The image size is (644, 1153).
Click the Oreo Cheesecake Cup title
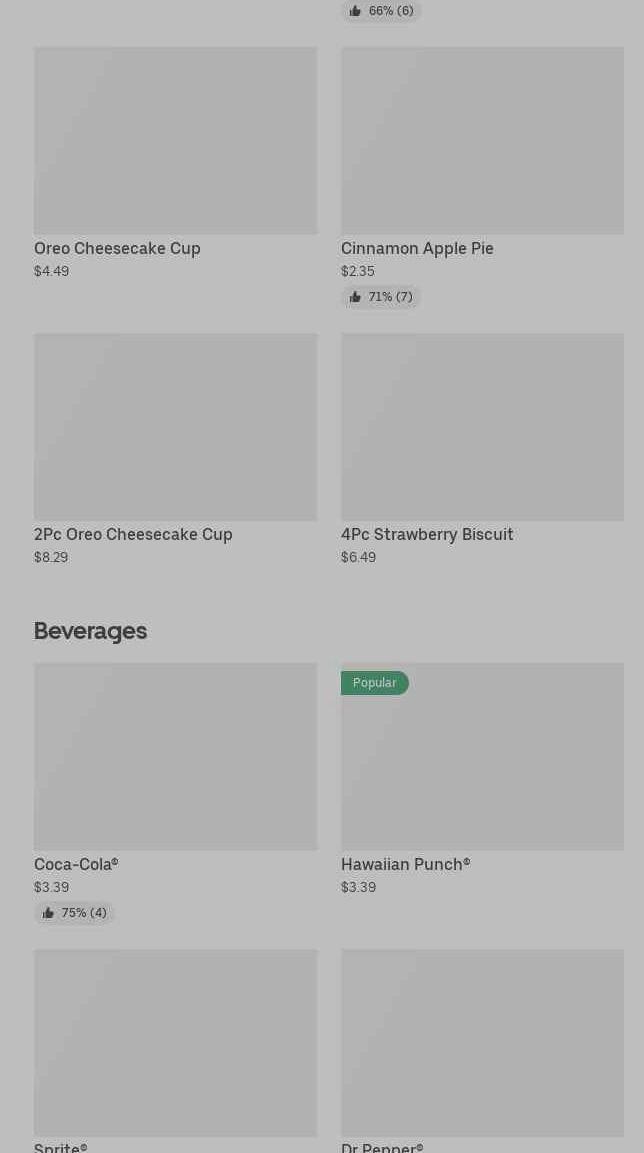pos(117,249)
